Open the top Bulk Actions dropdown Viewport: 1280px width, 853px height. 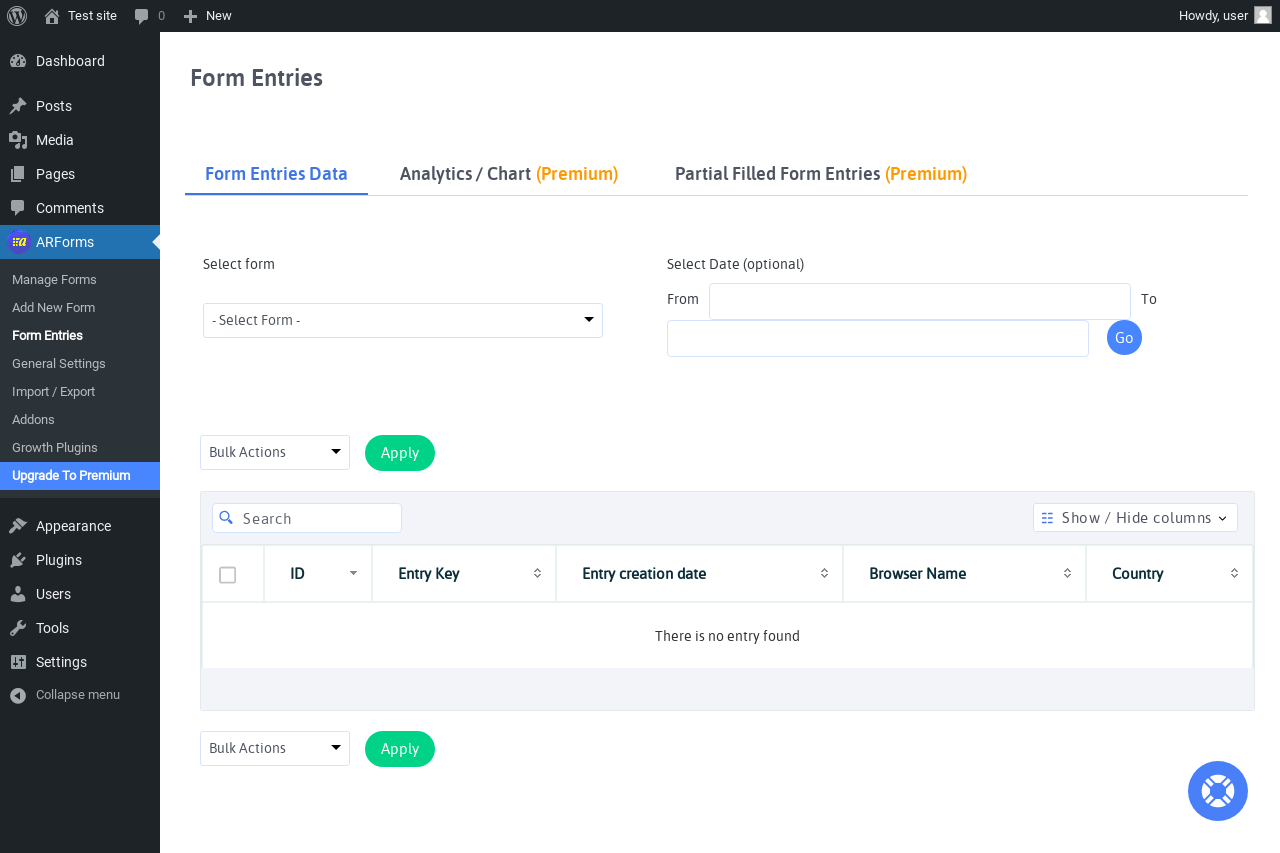pyautogui.click(x=275, y=452)
